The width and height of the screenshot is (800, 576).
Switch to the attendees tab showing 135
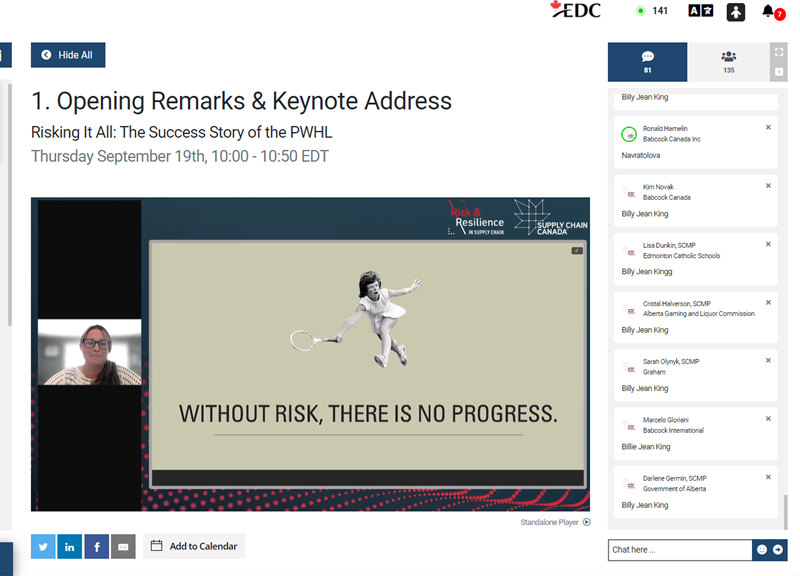(729, 62)
